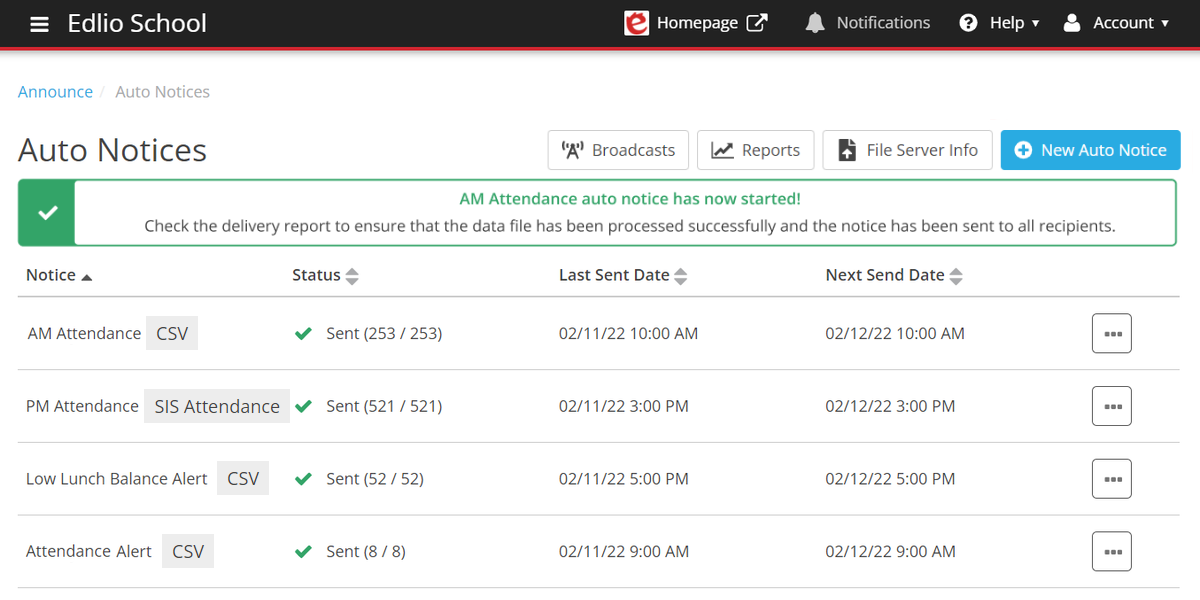This screenshot has width=1200, height=600.
Task: Click last sent date 02/11/22 5:00 PM
Action: point(624,479)
